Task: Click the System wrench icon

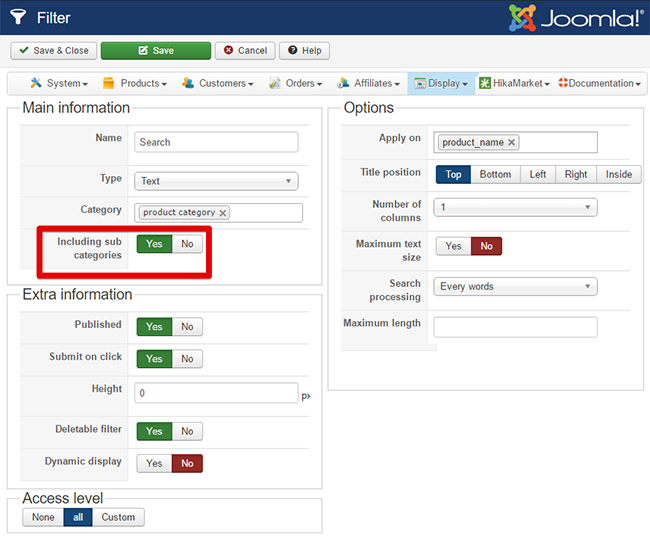Action: (x=36, y=83)
